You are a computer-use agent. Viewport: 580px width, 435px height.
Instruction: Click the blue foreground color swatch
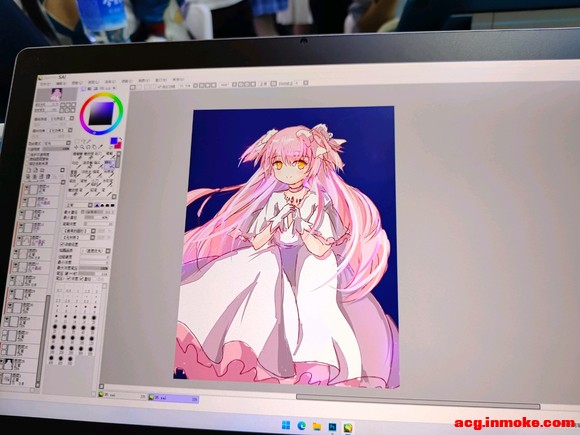[x=114, y=141]
